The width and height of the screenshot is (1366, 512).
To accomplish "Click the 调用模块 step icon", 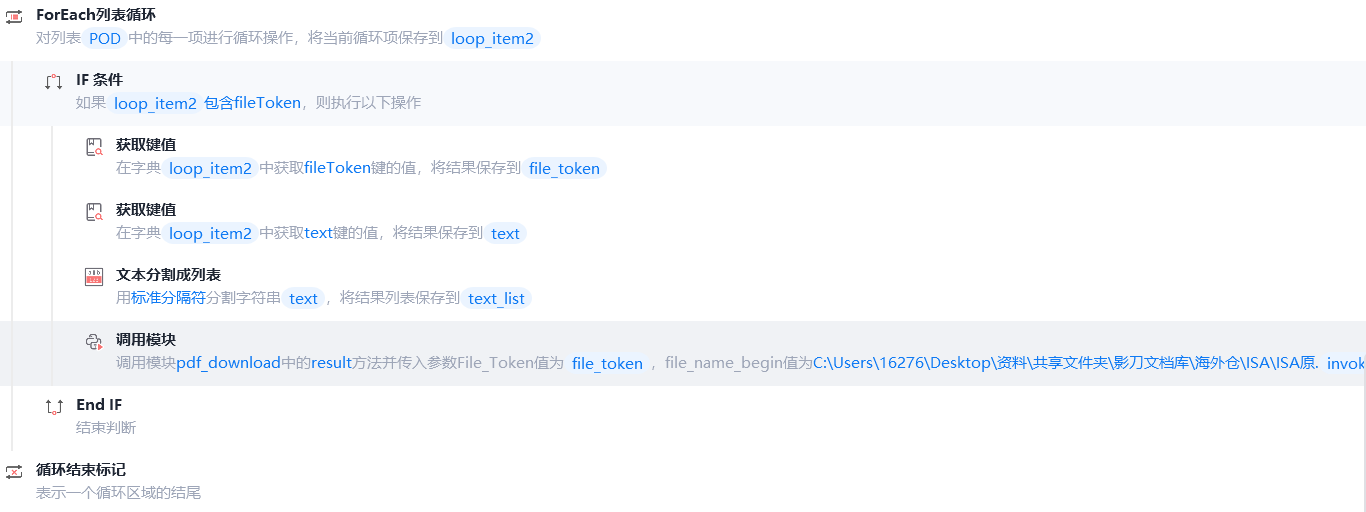I will [94, 342].
